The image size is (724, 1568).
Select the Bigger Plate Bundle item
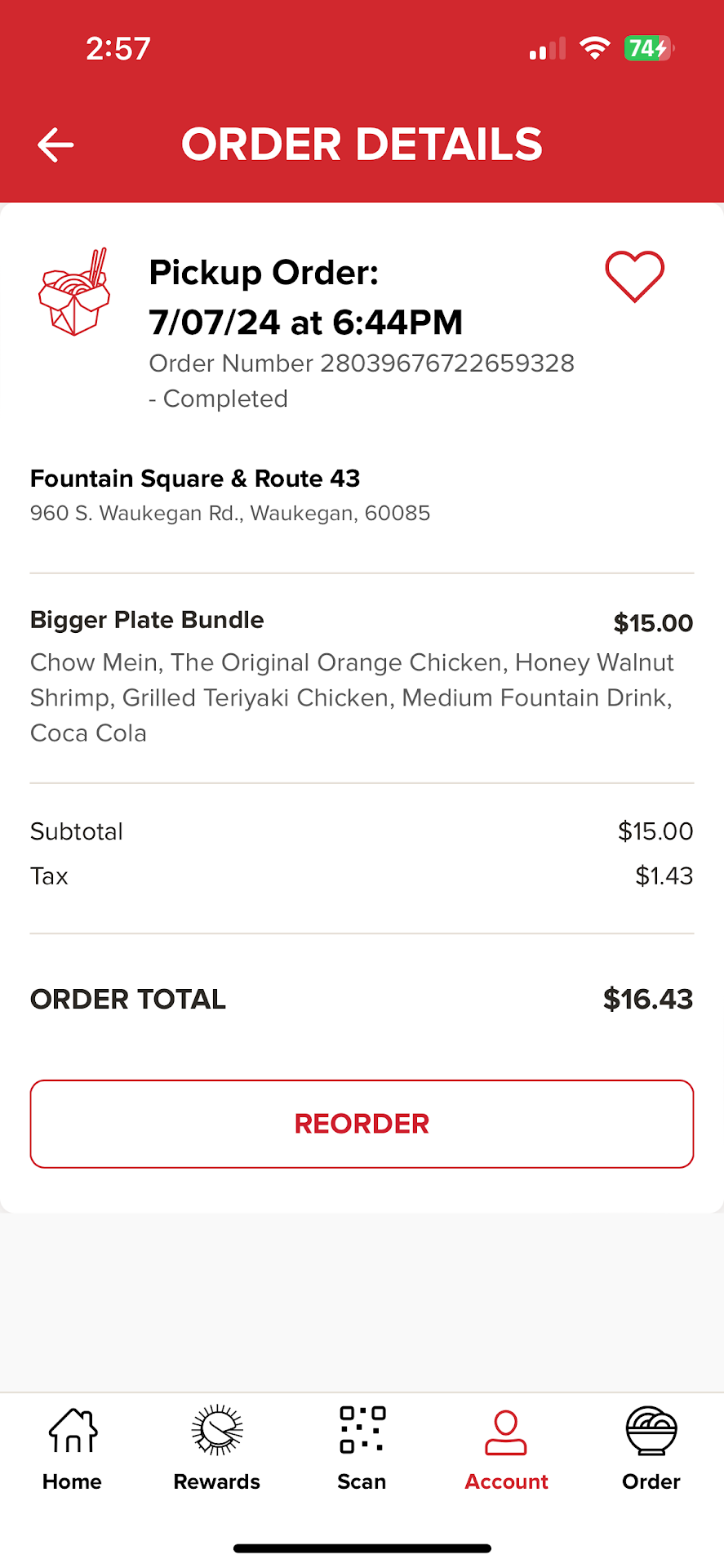[147, 620]
